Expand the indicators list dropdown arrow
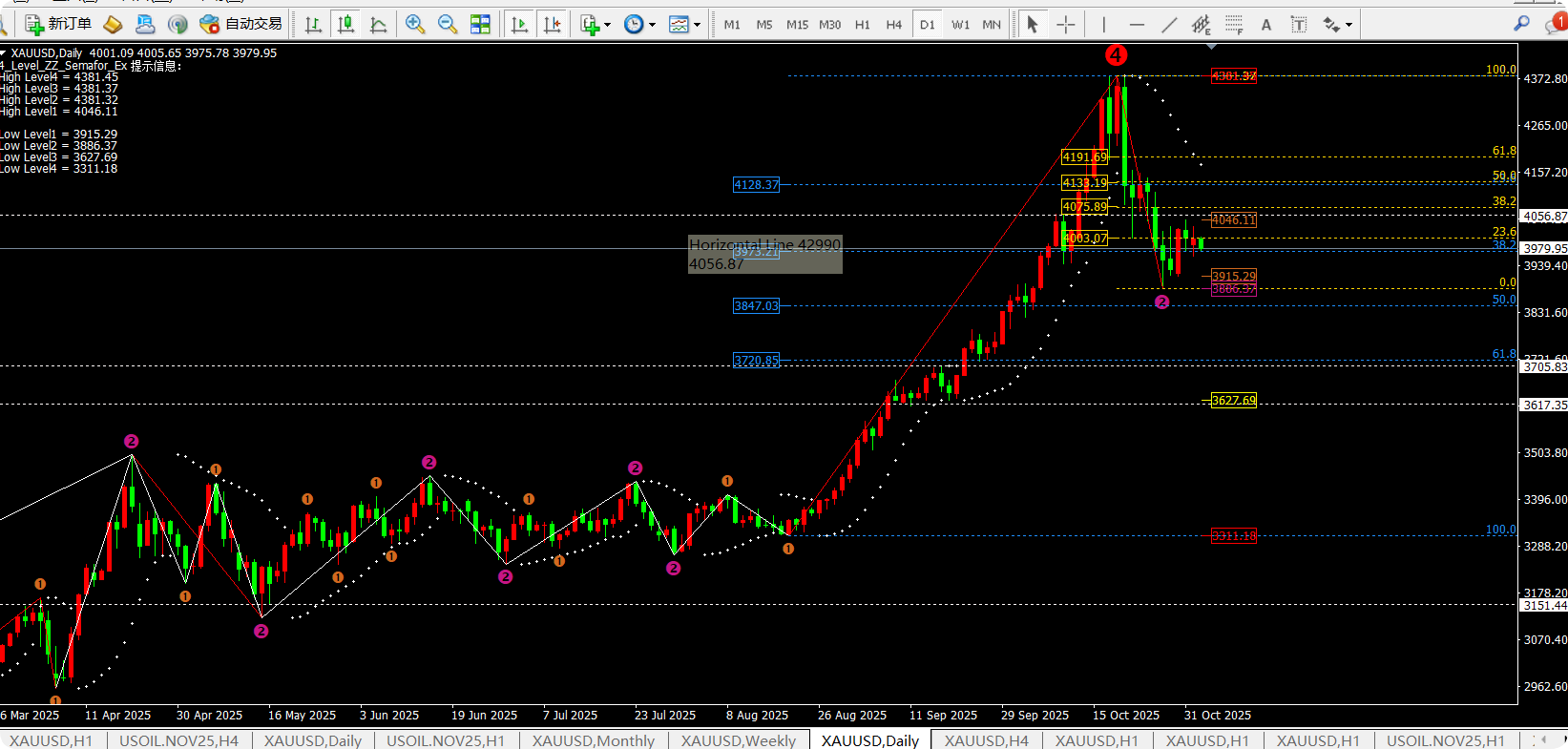The height and width of the screenshot is (749, 1568). [608, 25]
